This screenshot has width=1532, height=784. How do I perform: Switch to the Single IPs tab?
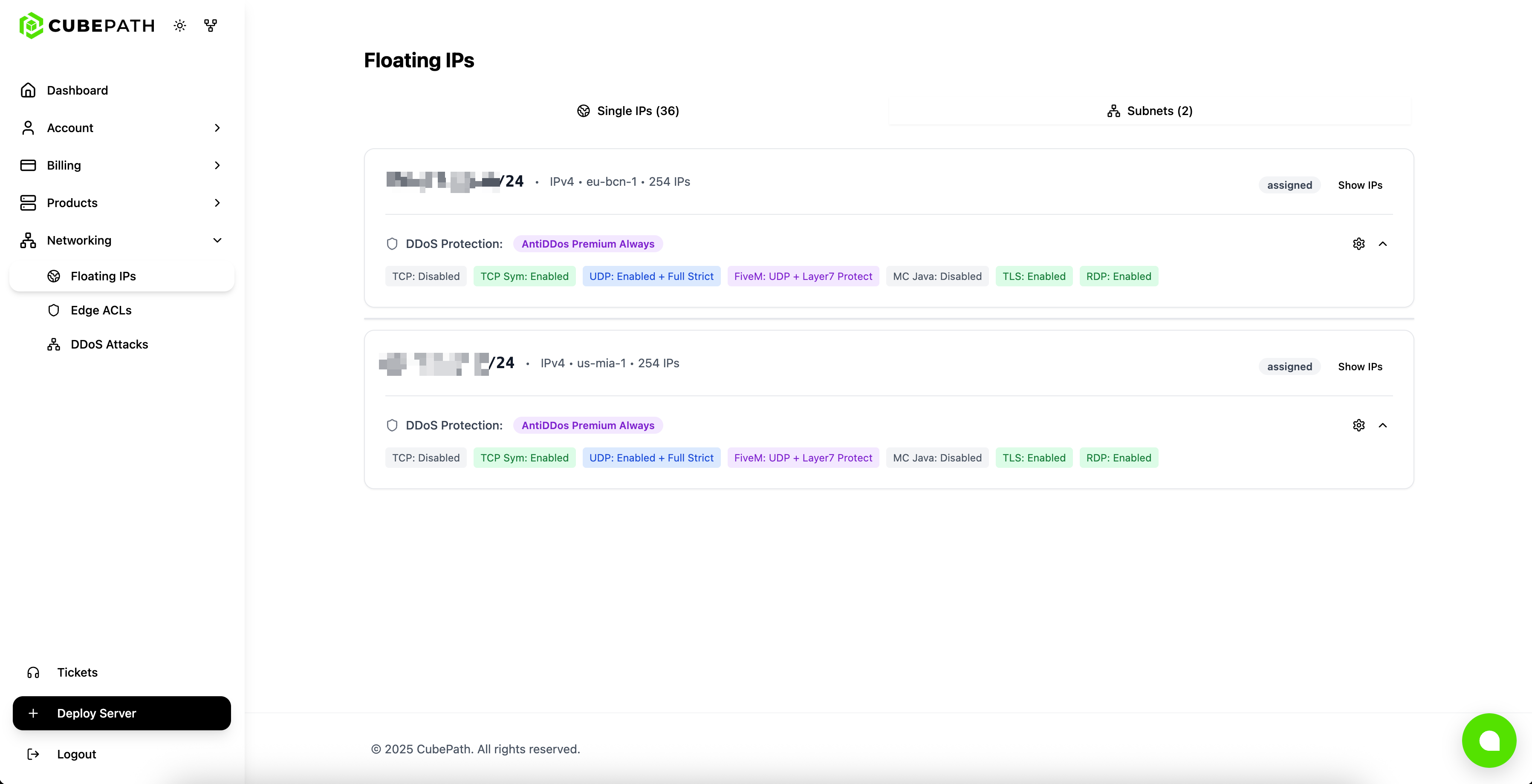[x=628, y=110]
